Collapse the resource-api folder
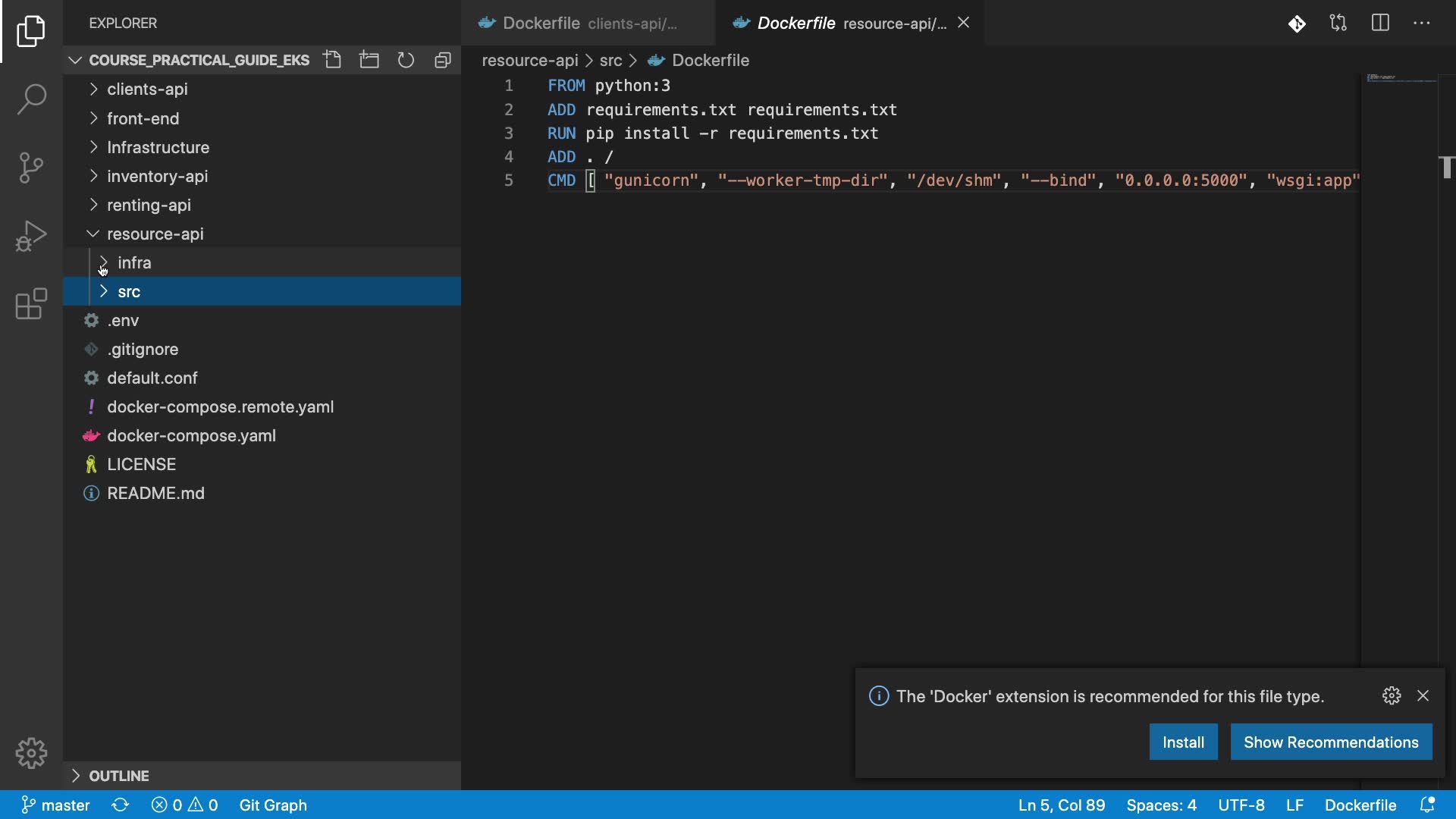Image resolution: width=1456 pixels, height=819 pixels. pyautogui.click(x=155, y=234)
